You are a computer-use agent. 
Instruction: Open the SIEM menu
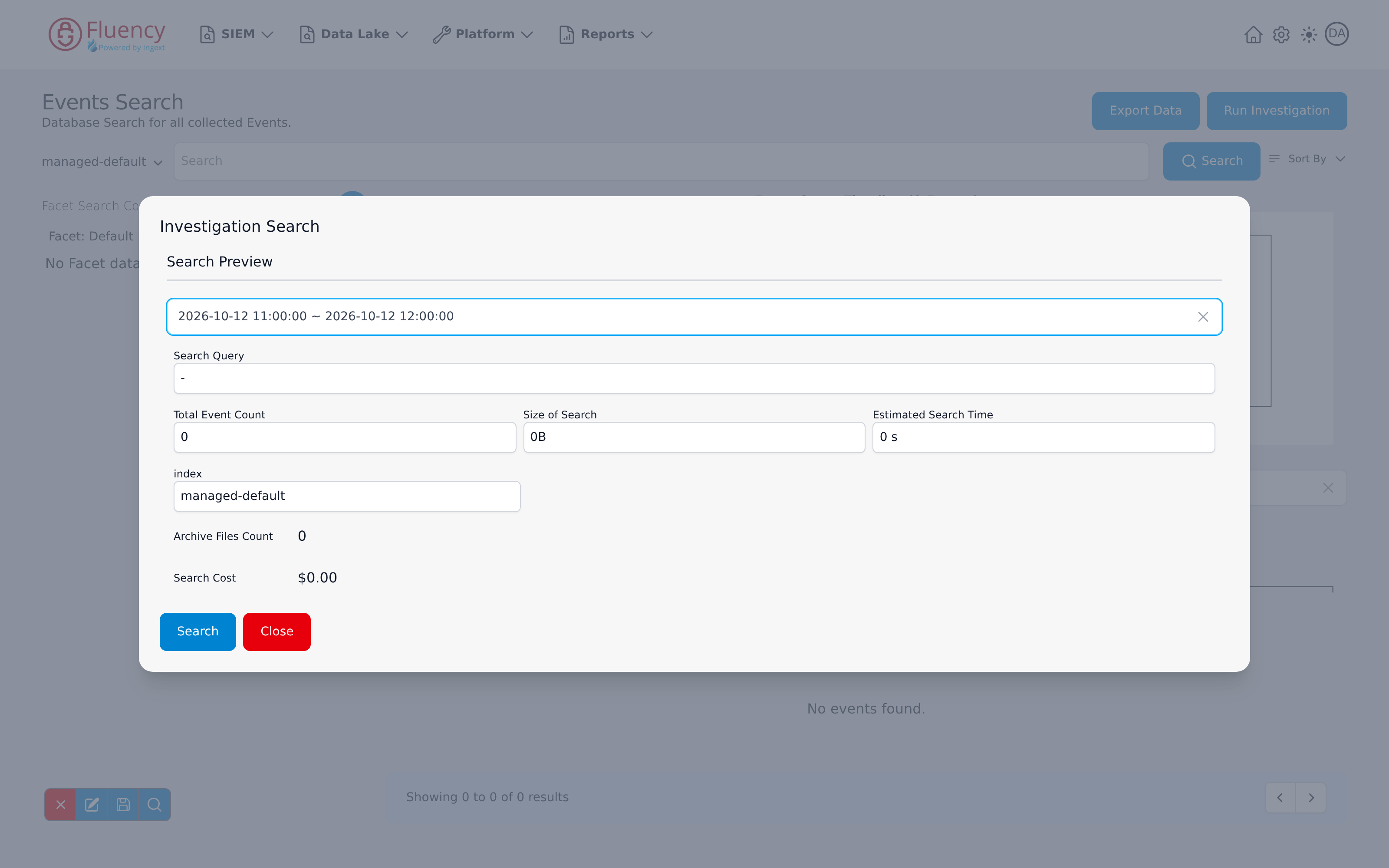[237, 34]
